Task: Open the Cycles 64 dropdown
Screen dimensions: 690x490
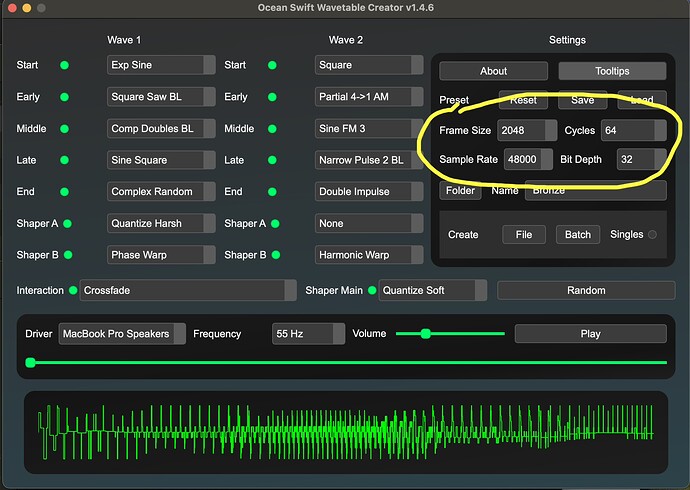Action: [634, 130]
